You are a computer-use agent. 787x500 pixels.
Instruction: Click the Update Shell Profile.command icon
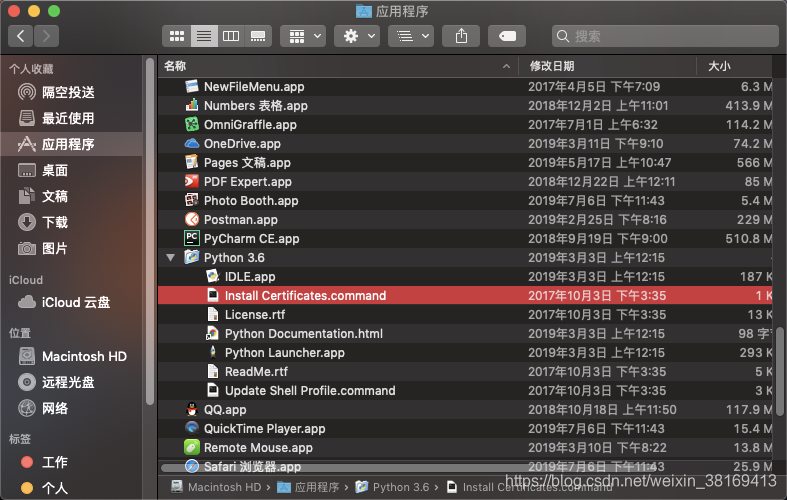tap(213, 390)
